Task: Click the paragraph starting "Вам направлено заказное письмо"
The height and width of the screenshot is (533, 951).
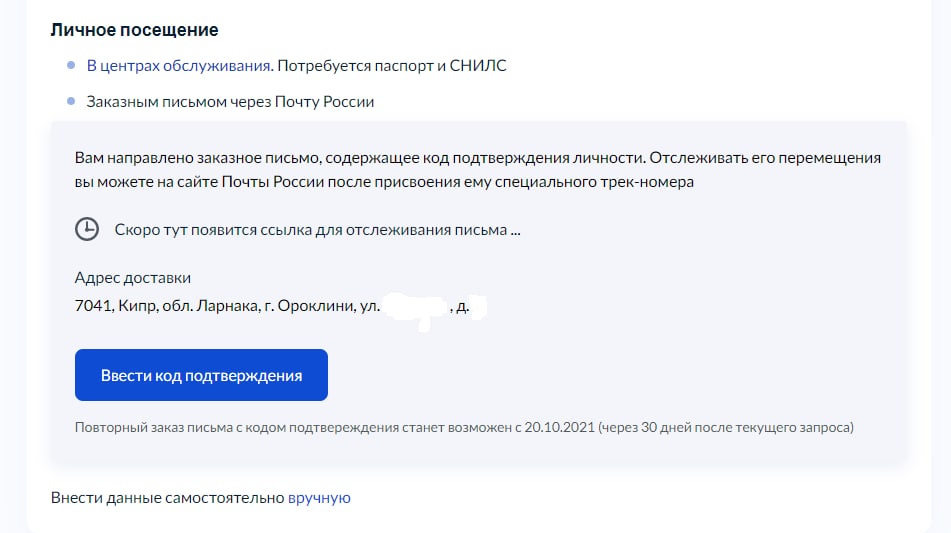Action: click(x=477, y=170)
